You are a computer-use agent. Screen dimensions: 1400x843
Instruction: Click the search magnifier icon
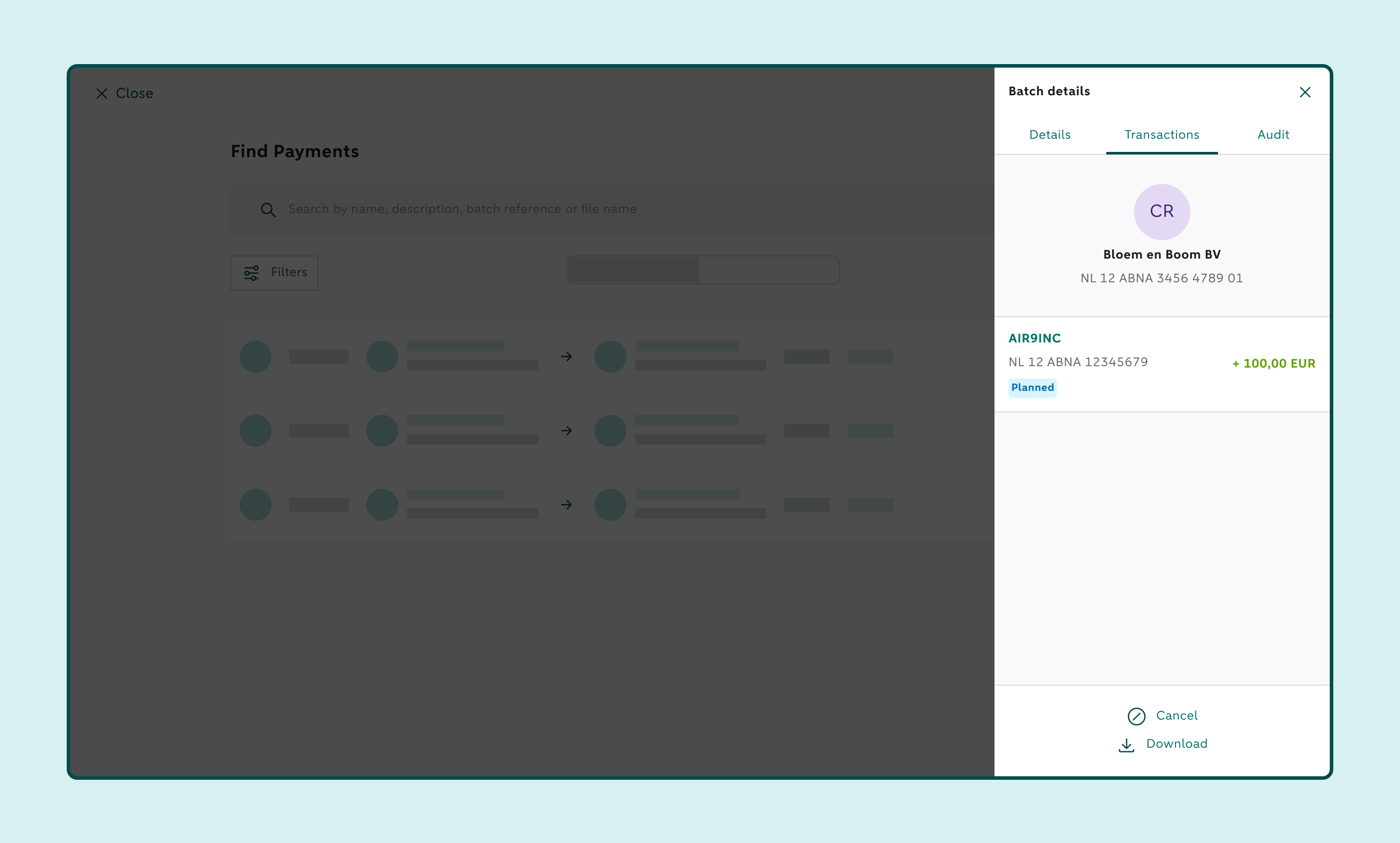(x=268, y=210)
